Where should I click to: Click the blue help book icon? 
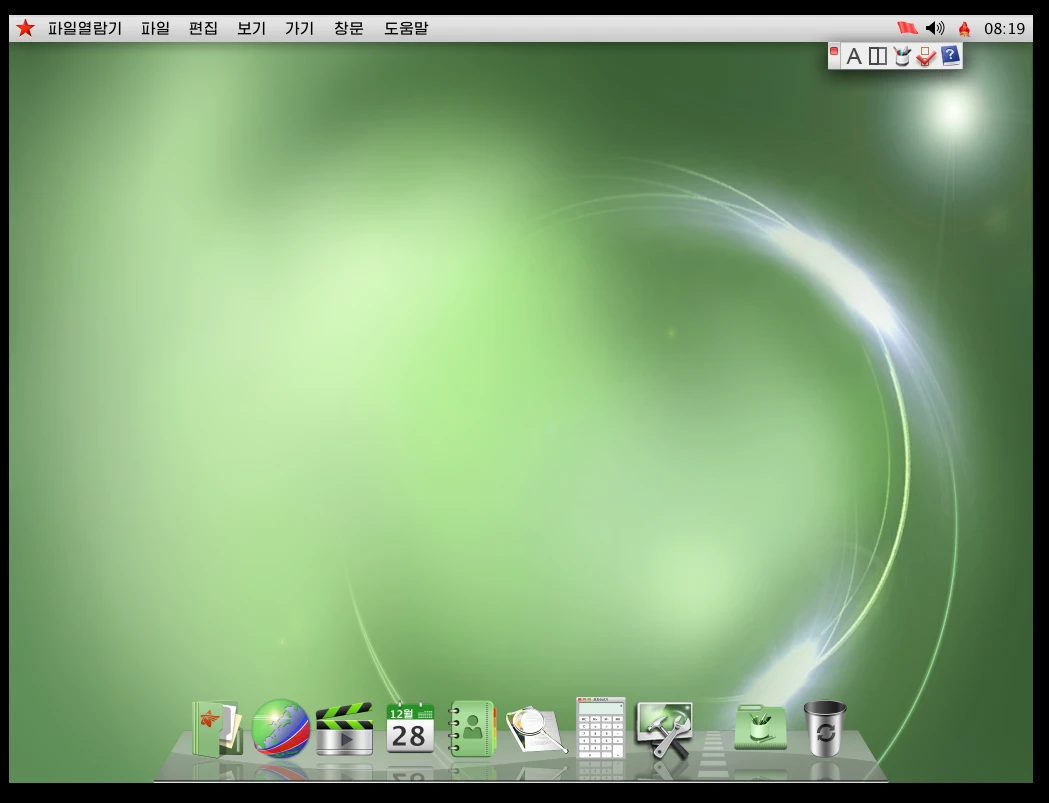pos(950,56)
